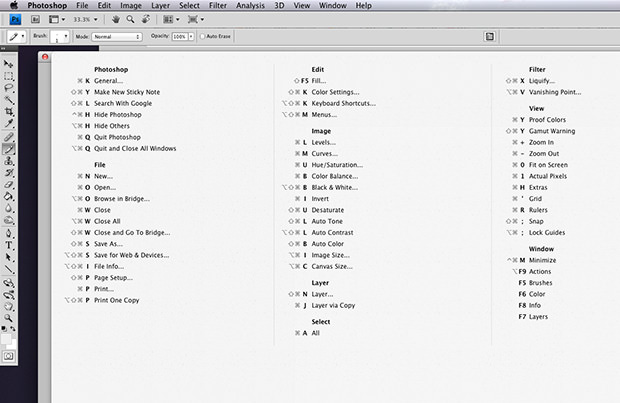The height and width of the screenshot is (403, 620).
Task: Open the Brush preset picker
Action: coord(59,36)
